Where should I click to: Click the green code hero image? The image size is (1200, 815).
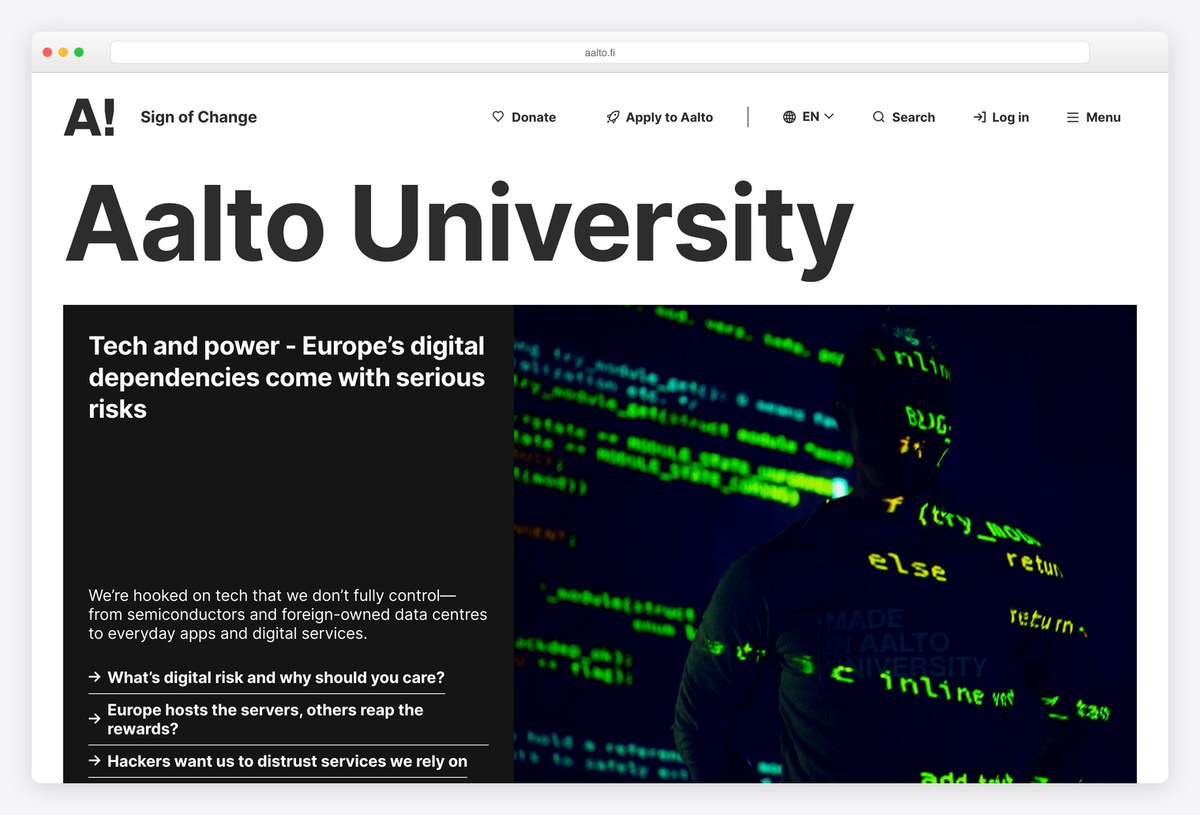click(825, 544)
